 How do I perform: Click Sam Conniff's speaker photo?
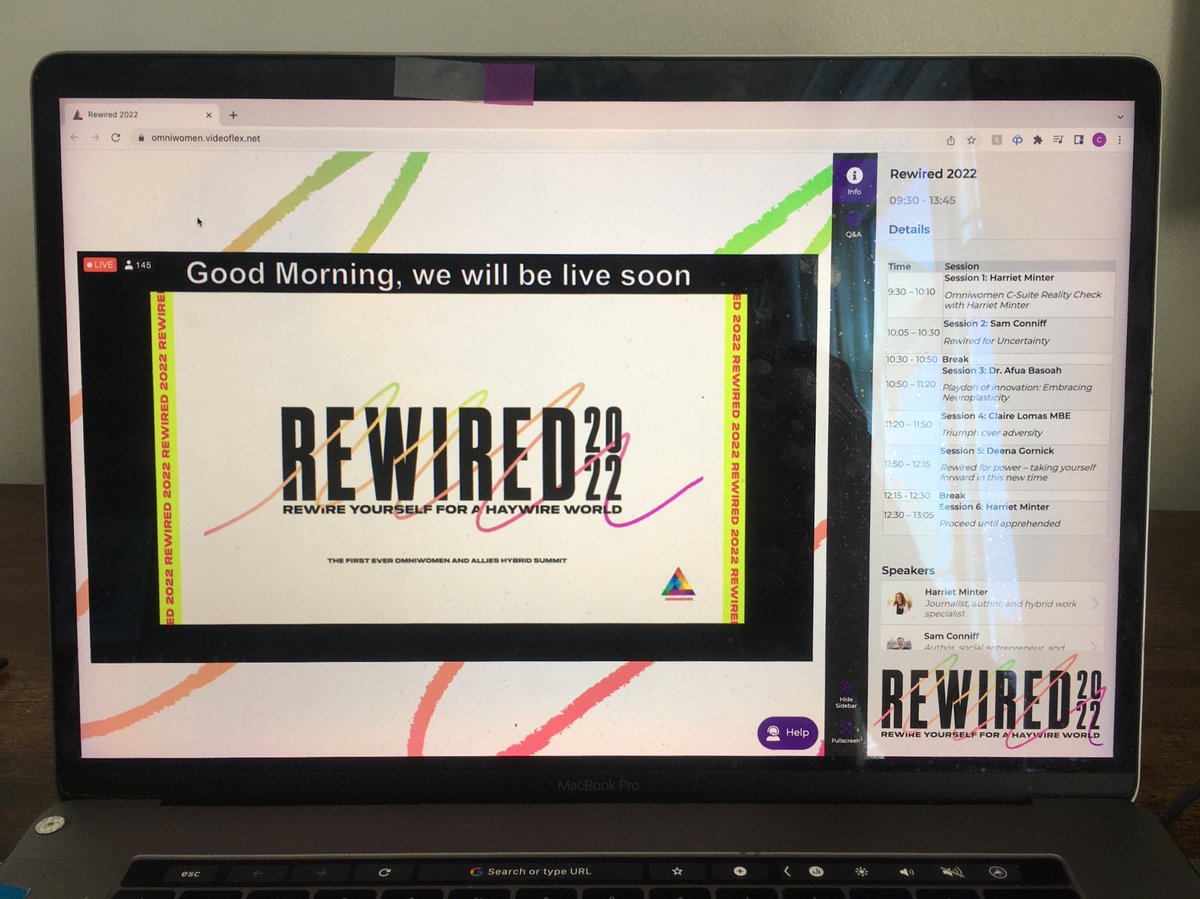899,643
